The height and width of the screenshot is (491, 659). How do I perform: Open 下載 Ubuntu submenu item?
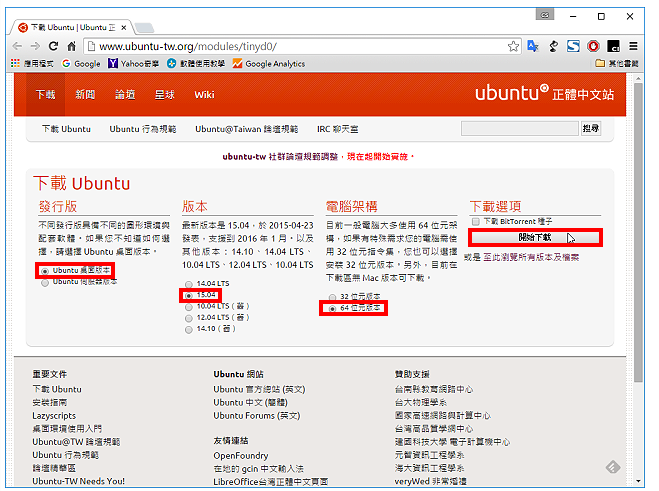[66, 129]
